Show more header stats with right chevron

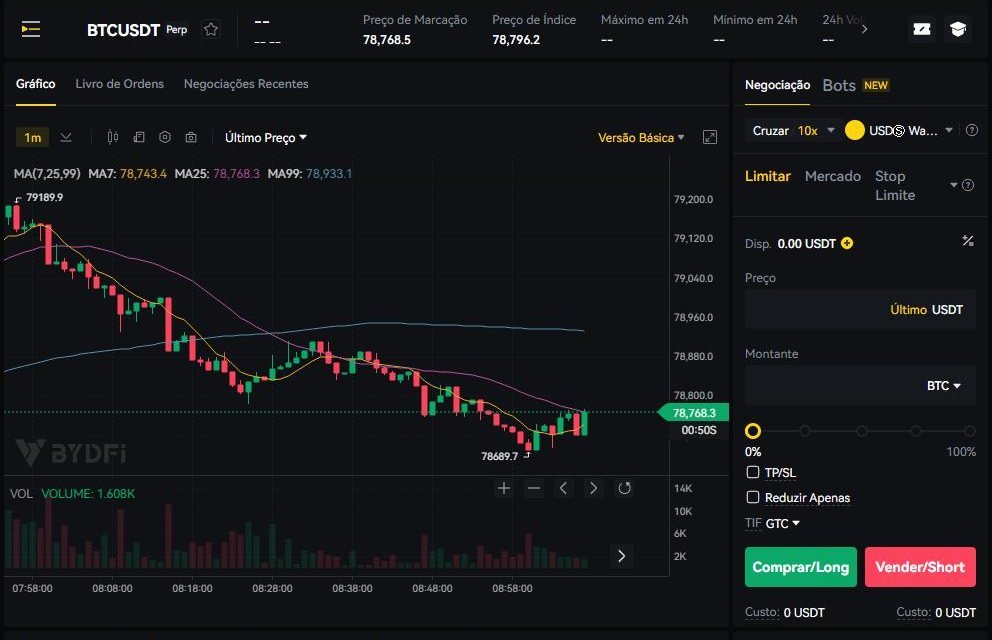pos(864,29)
